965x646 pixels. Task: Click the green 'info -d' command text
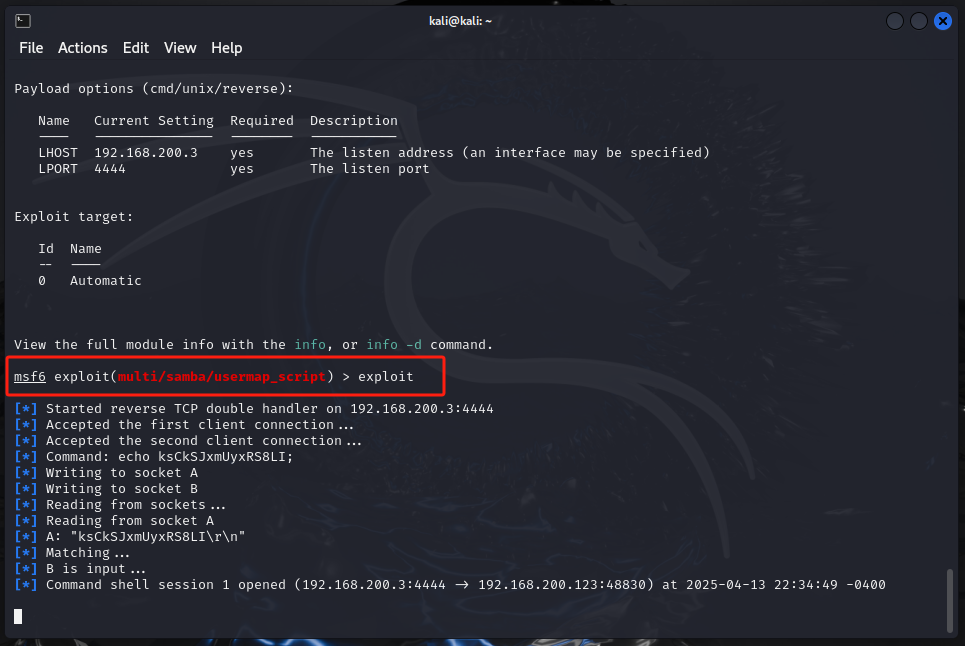[394, 345]
